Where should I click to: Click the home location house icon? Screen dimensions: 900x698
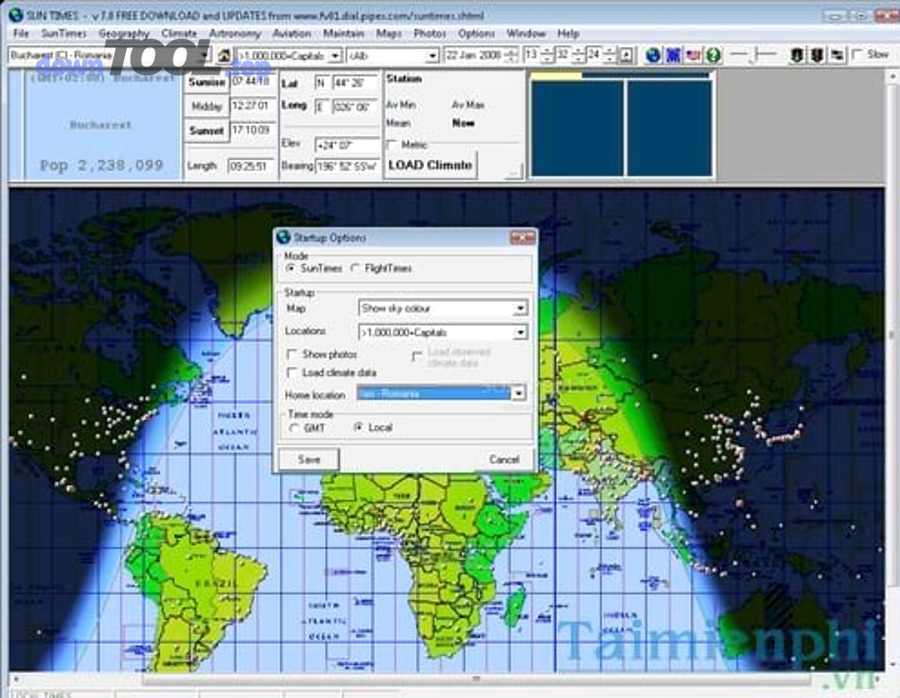click(224, 56)
